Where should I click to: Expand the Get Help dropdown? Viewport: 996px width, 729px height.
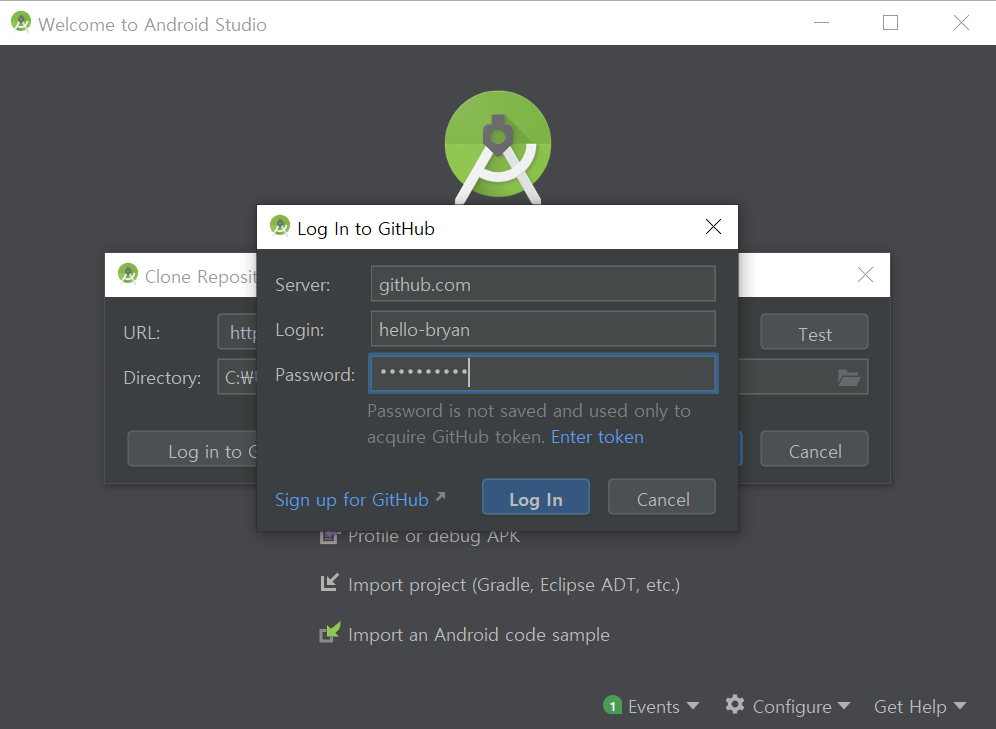point(920,706)
